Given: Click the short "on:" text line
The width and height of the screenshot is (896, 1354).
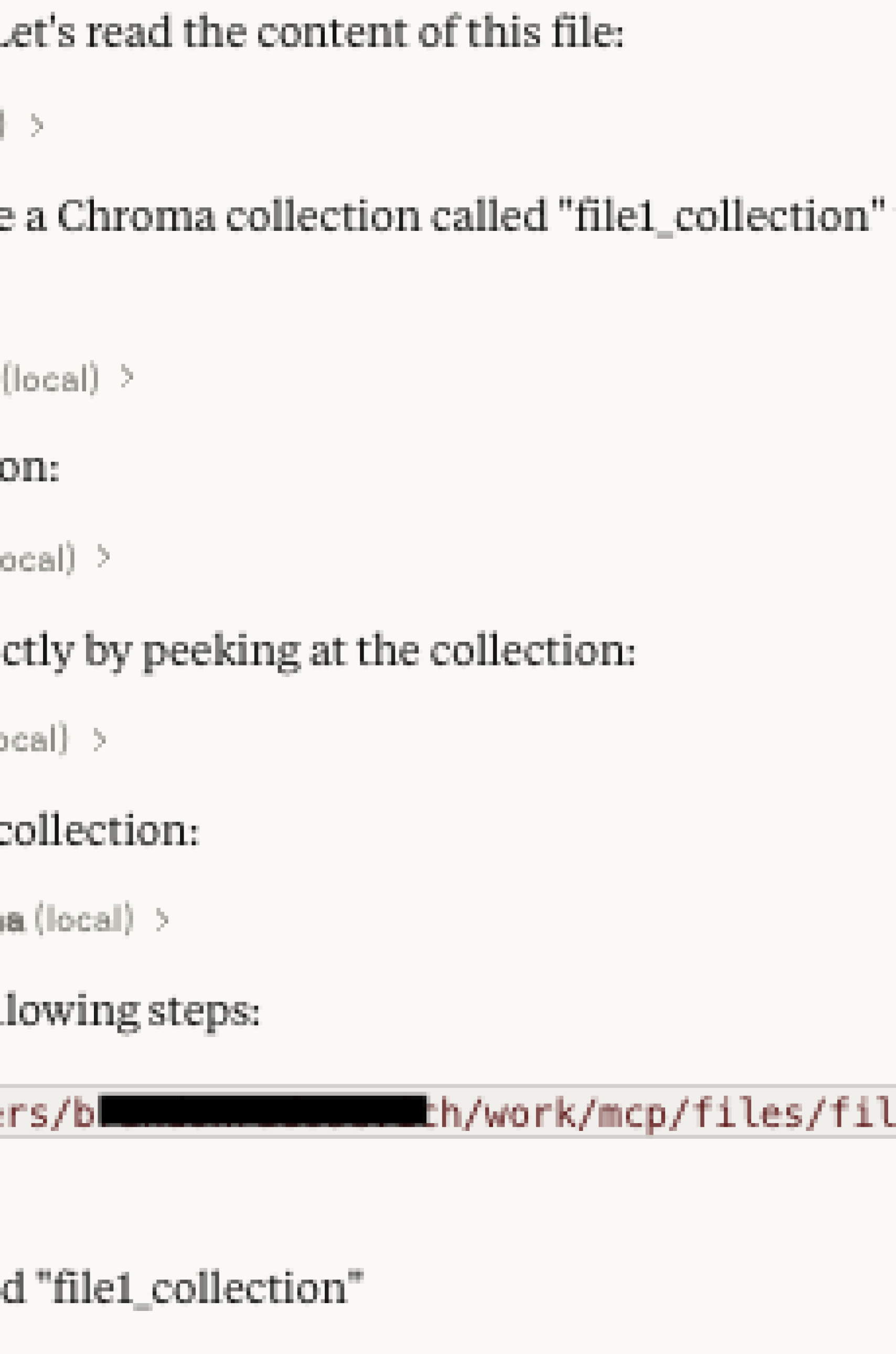Looking at the screenshot, I should tap(30, 470).
